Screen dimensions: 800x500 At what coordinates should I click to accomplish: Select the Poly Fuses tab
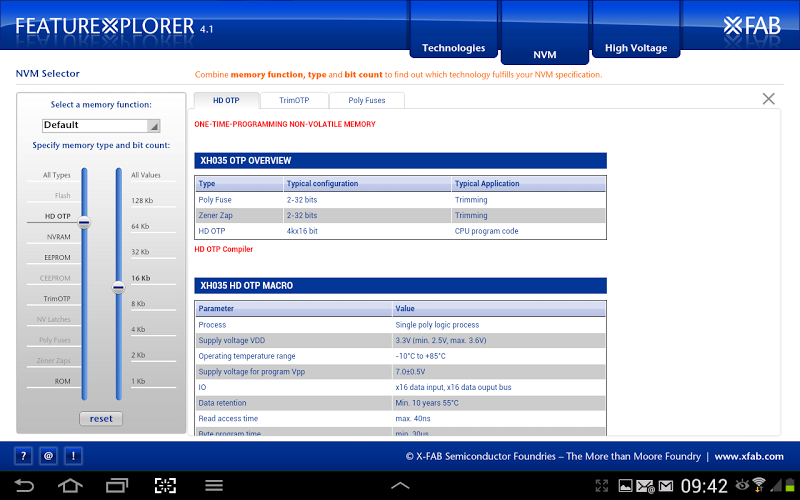pyautogui.click(x=367, y=101)
